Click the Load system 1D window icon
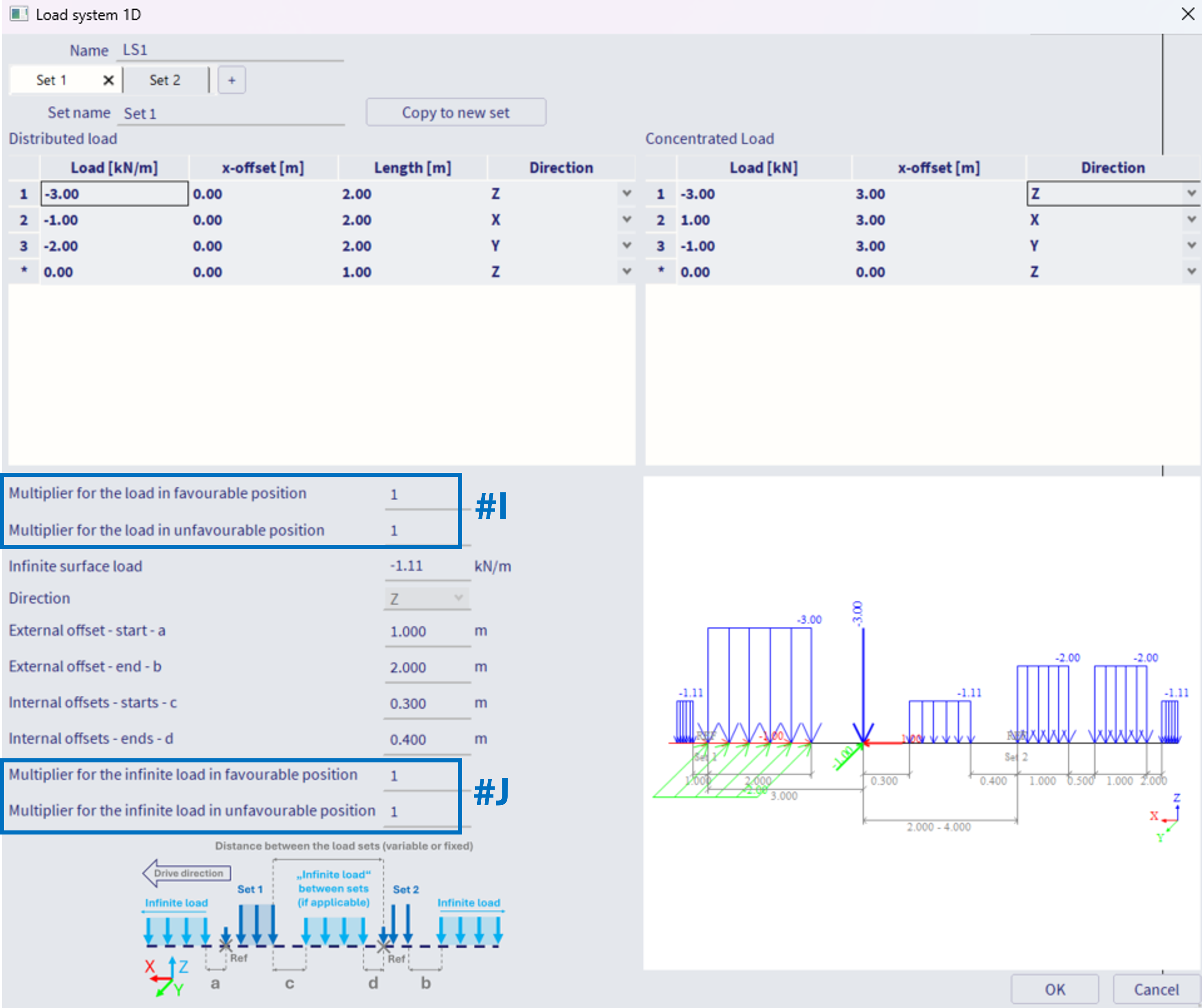This screenshot has height=1008, width=1202. [18, 14]
